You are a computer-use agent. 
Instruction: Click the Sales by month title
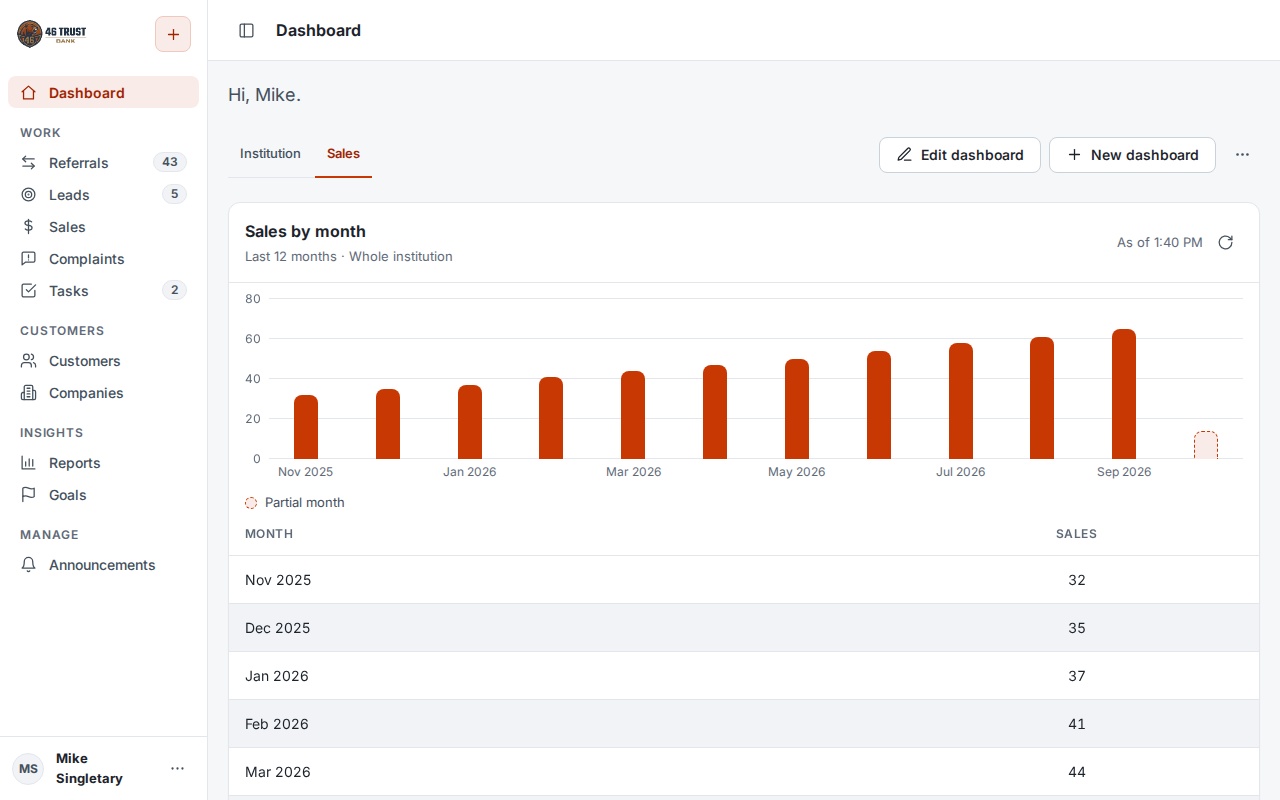pyautogui.click(x=305, y=232)
